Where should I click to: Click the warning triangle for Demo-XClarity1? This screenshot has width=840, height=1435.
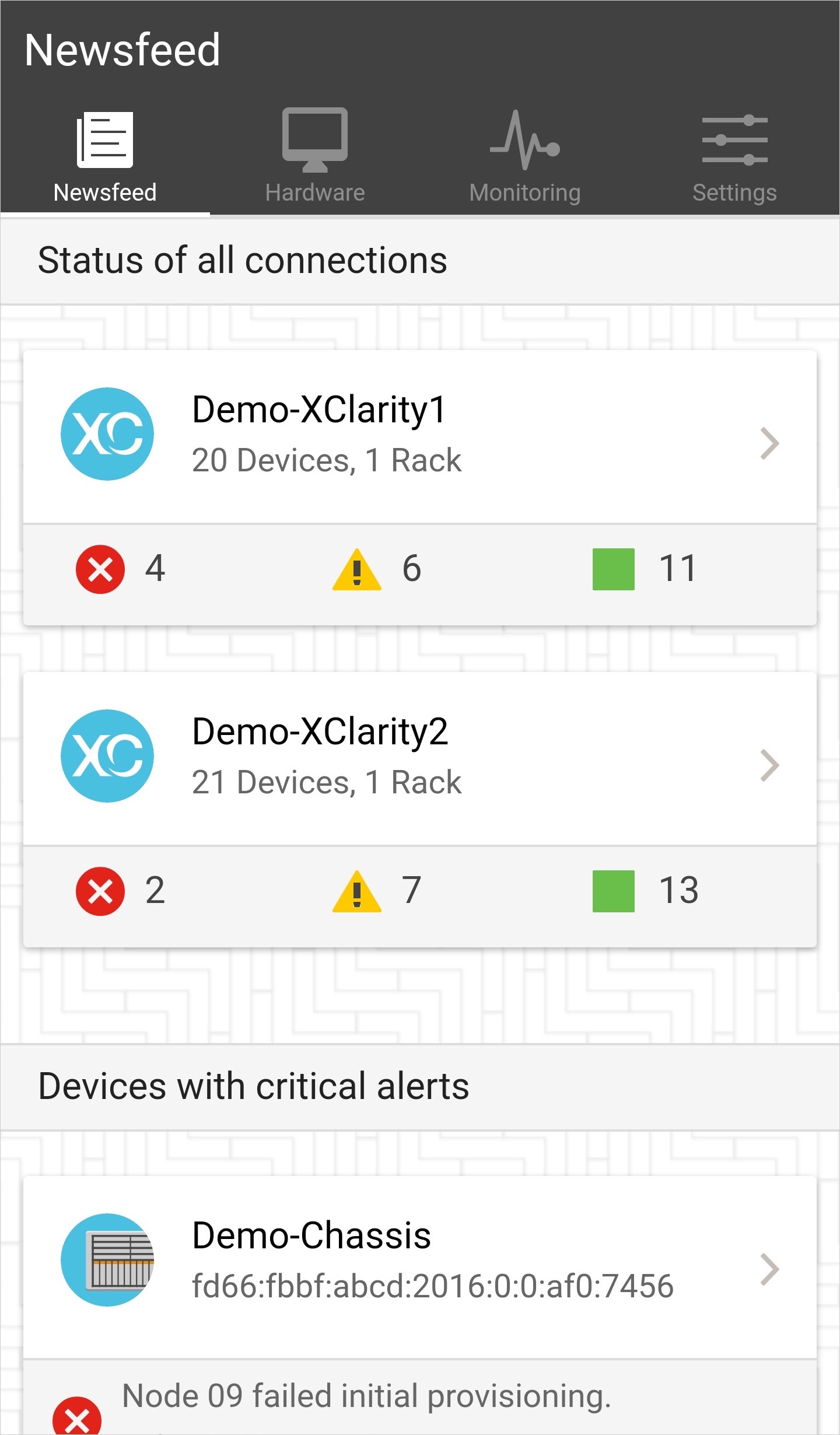point(357,570)
